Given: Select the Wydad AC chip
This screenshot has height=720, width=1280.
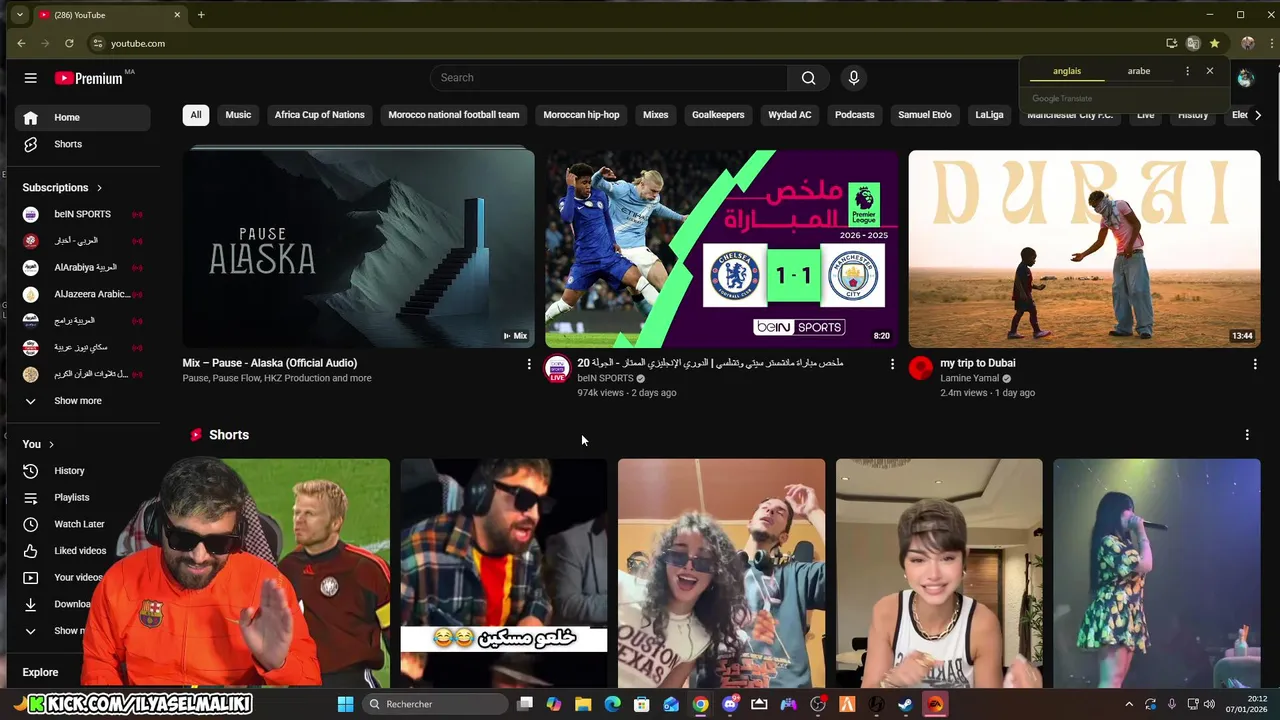Looking at the screenshot, I should [x=790, y=115].
